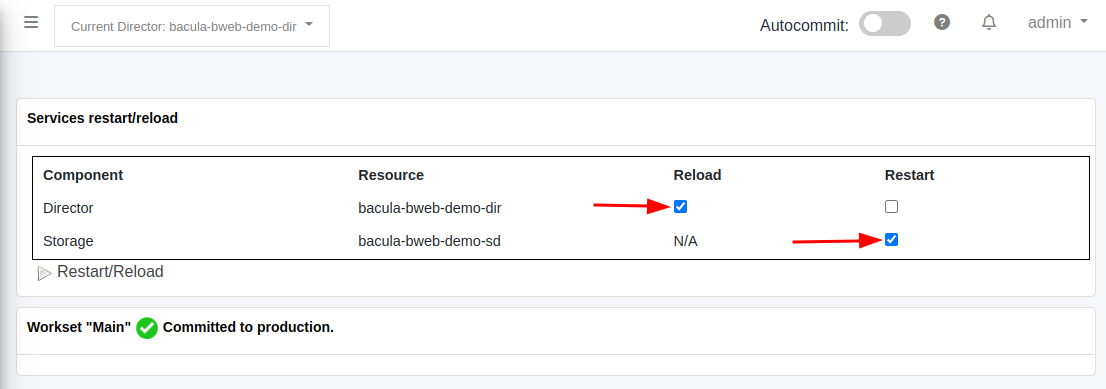Click the bacula-bweb-demo-dir resource name
Viewport: 1106px width, 389px height.
tap(430, 208)
